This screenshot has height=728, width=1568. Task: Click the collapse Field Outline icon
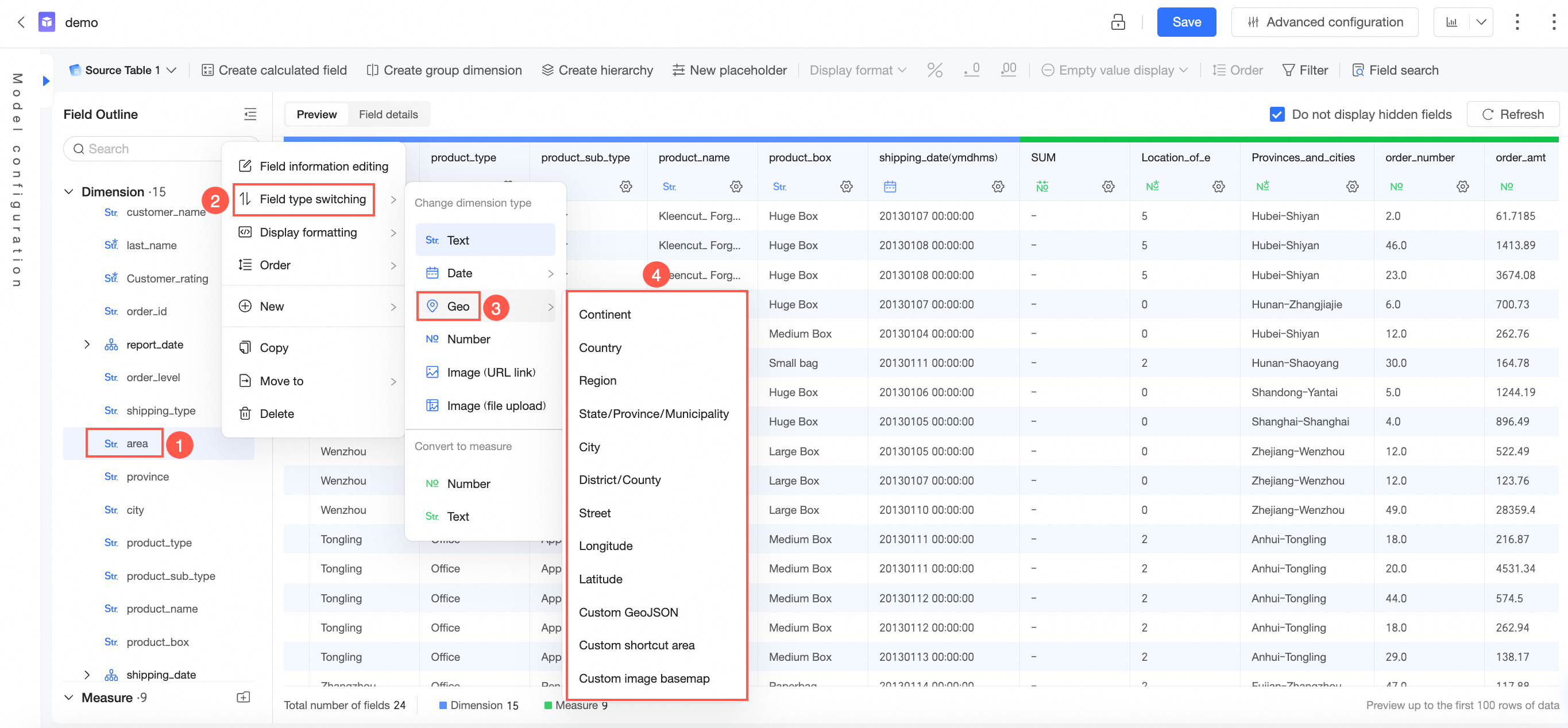250,114
